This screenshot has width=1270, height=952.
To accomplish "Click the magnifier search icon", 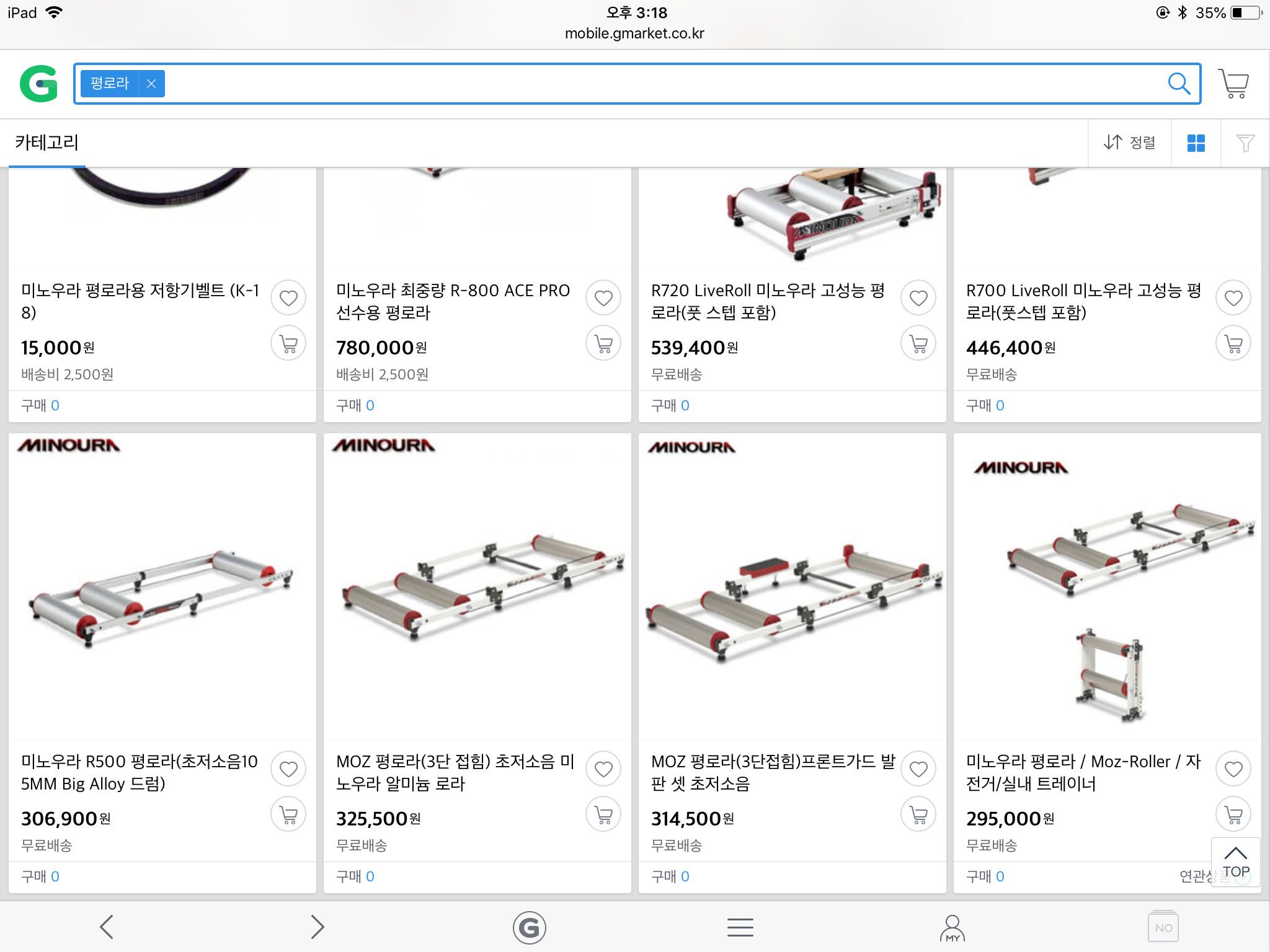I will tap(1179, 84).
